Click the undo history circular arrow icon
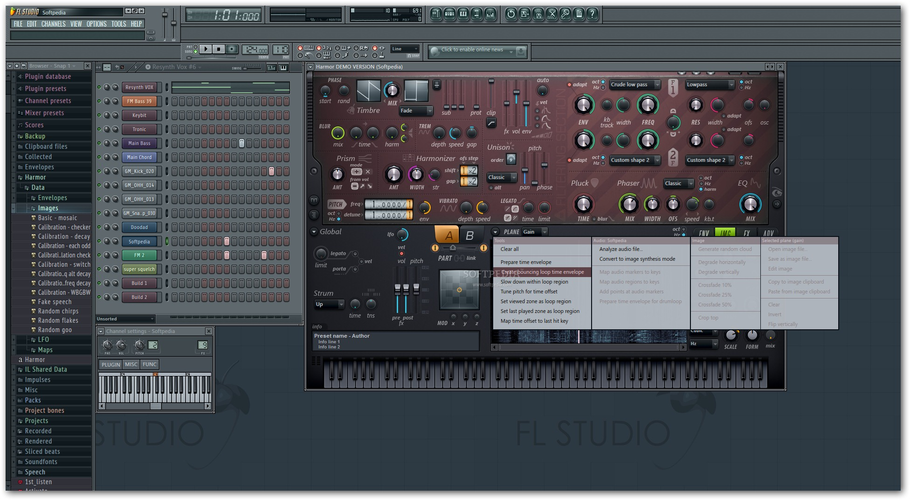The image size is (910, 500). click(x=511, y=14)
